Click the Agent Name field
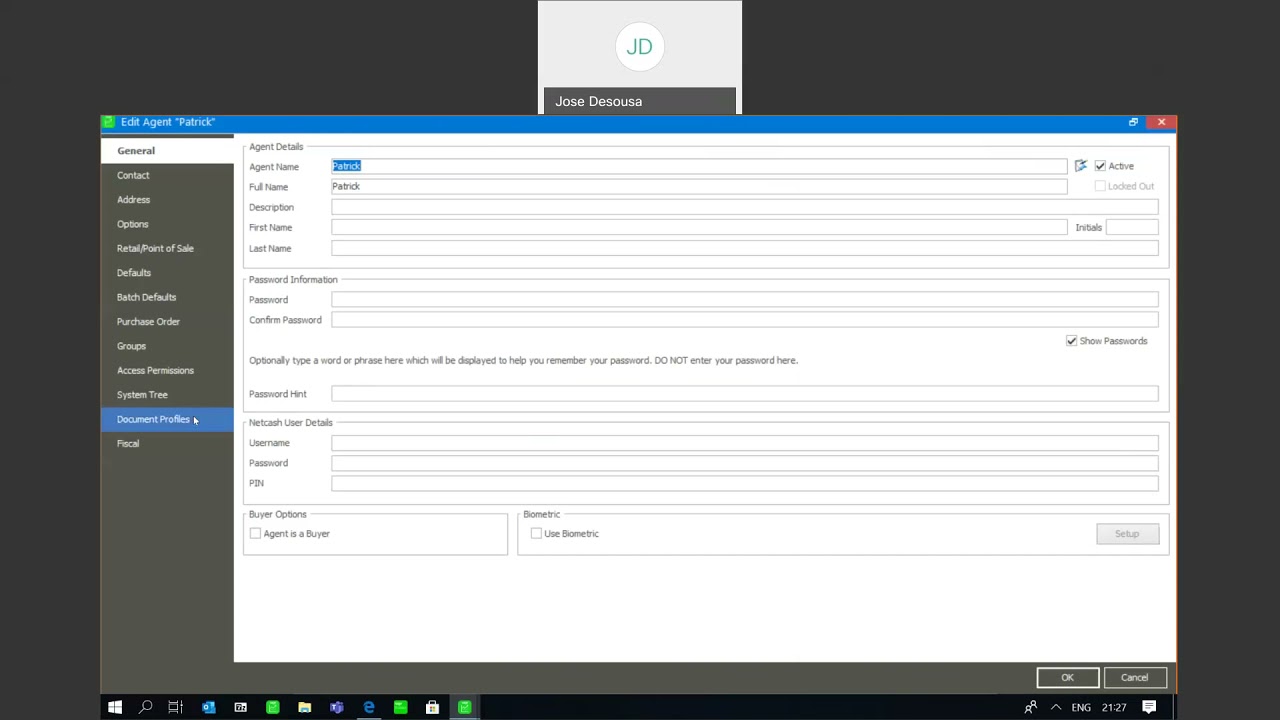Viewport: 1280px width, 720px height. pos(699,166)
